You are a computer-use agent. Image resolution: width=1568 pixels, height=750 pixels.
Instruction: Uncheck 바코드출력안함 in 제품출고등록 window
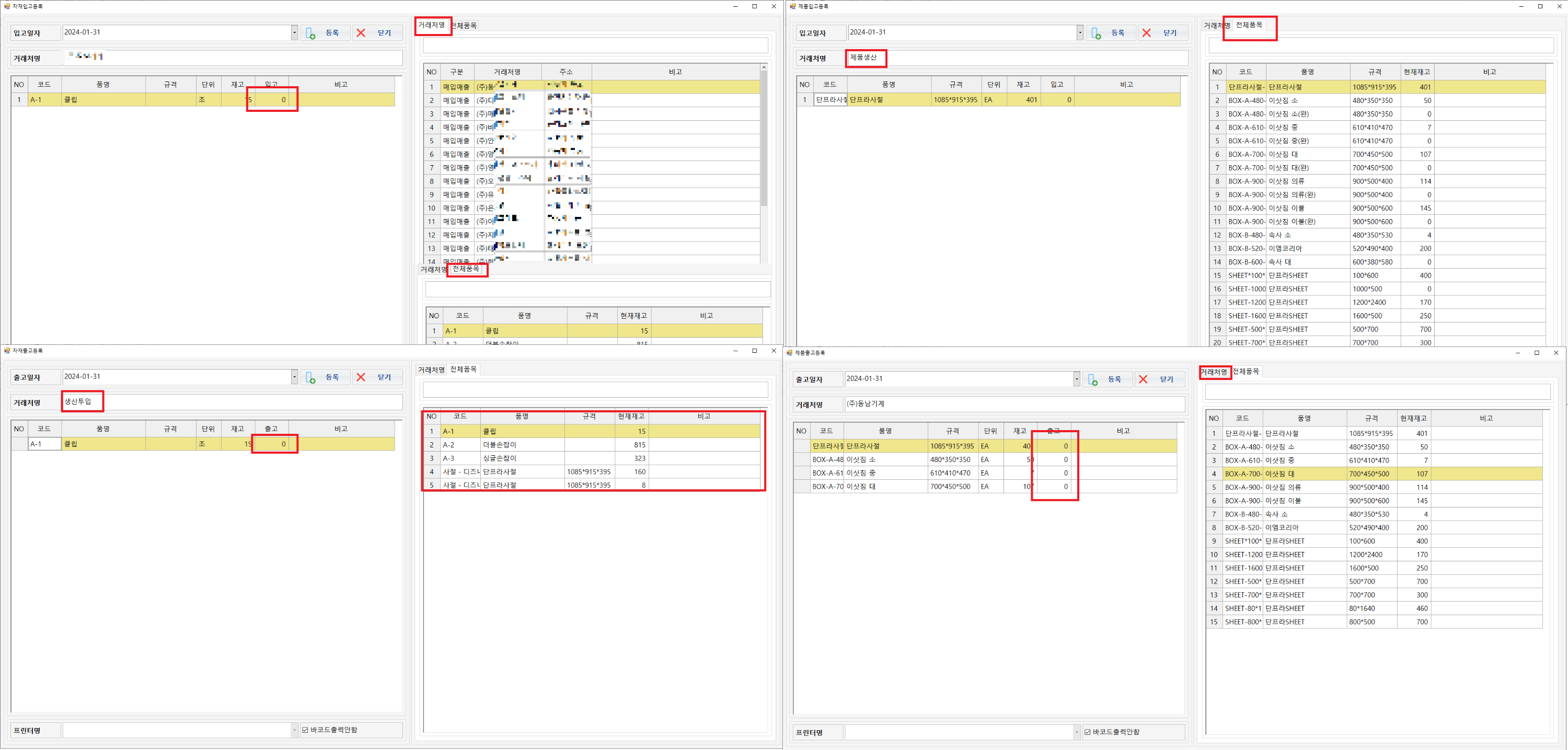pos(1088,732)
